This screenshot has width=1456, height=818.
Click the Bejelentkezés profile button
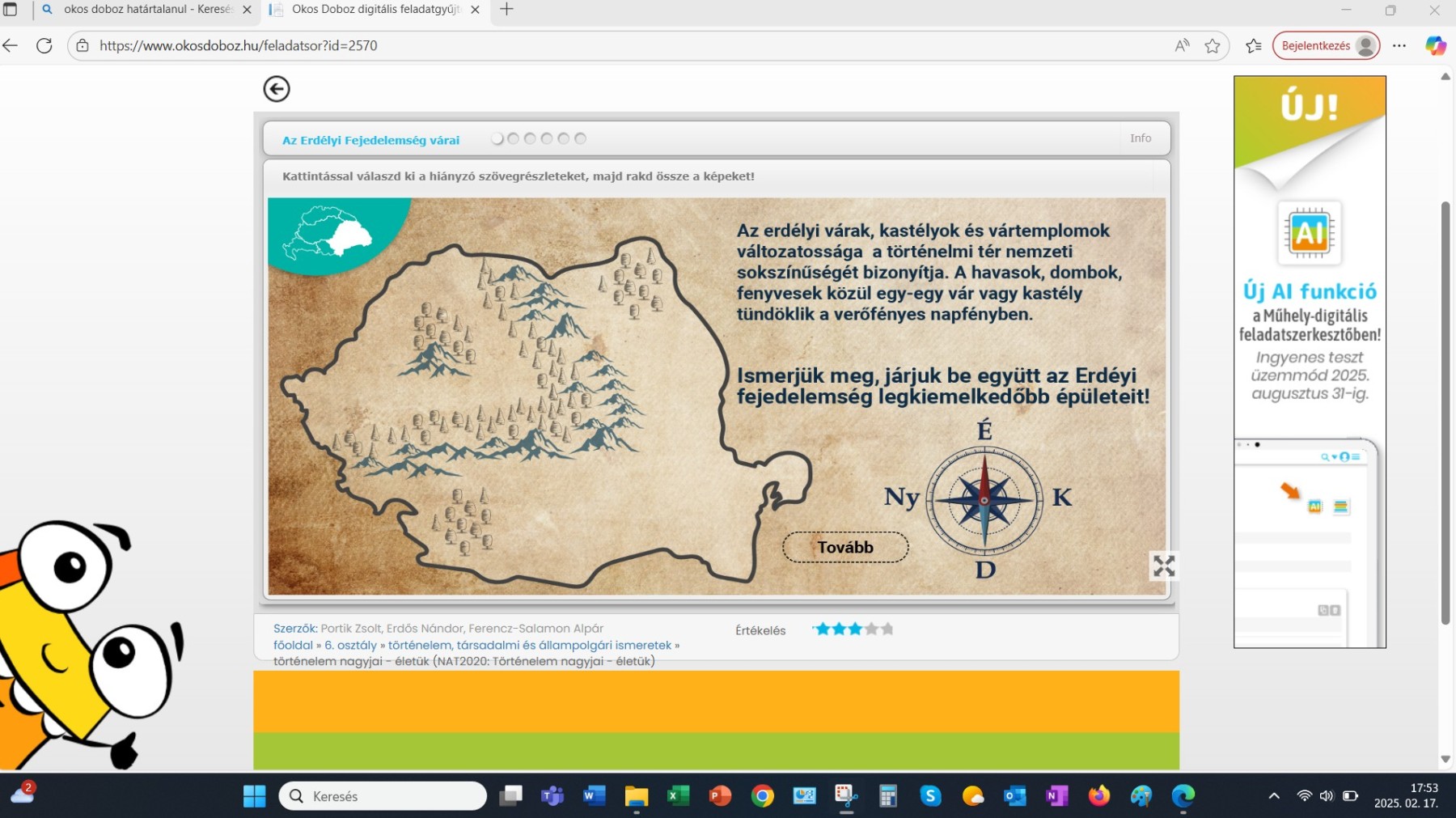[1326, 46]
